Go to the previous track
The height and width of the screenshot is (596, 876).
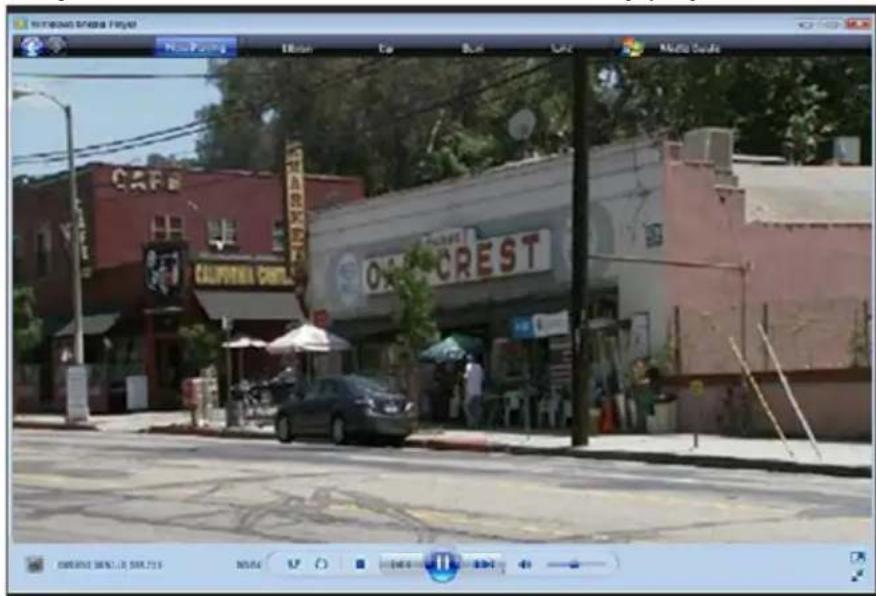pyautogui.click(x=400, y=564)
